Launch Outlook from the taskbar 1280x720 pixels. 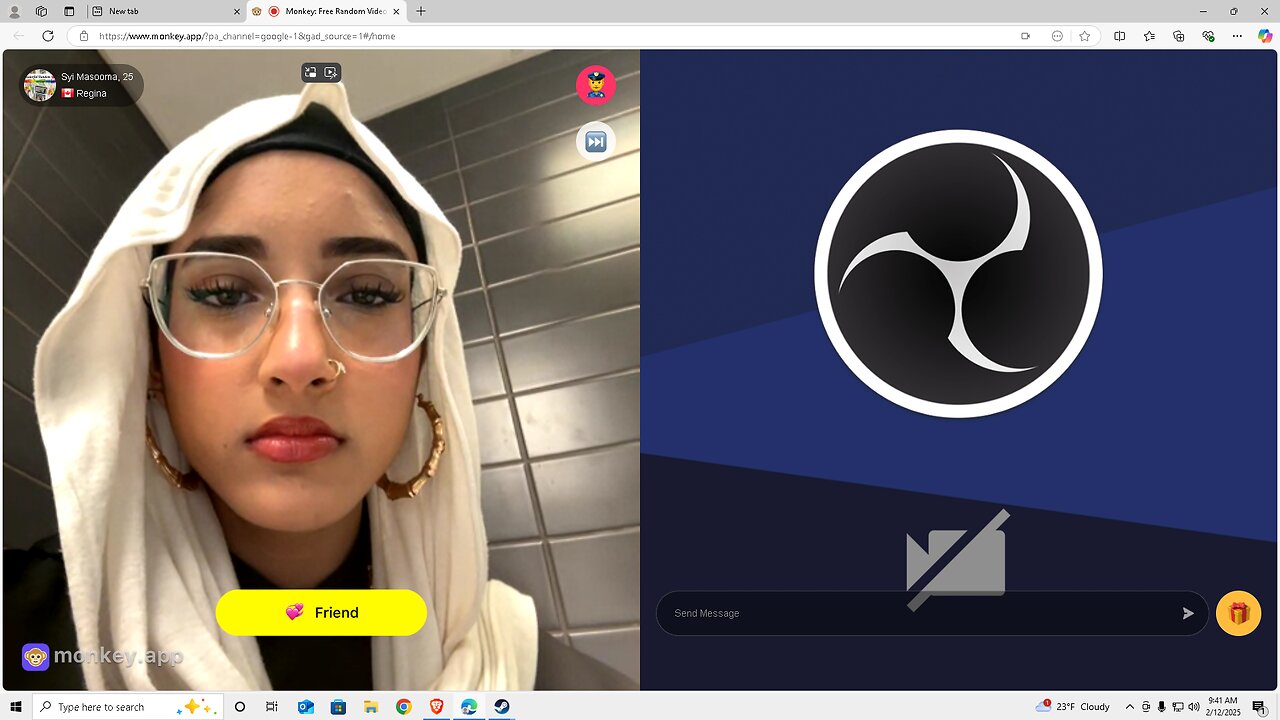(305, 707)
